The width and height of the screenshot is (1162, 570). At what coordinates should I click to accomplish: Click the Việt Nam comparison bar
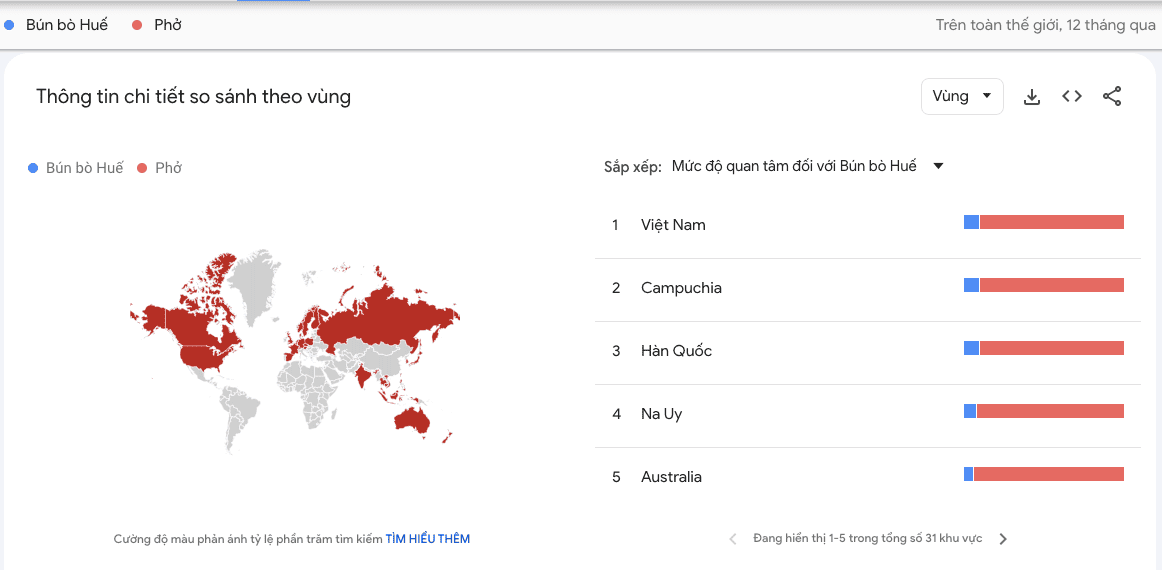1043,222
